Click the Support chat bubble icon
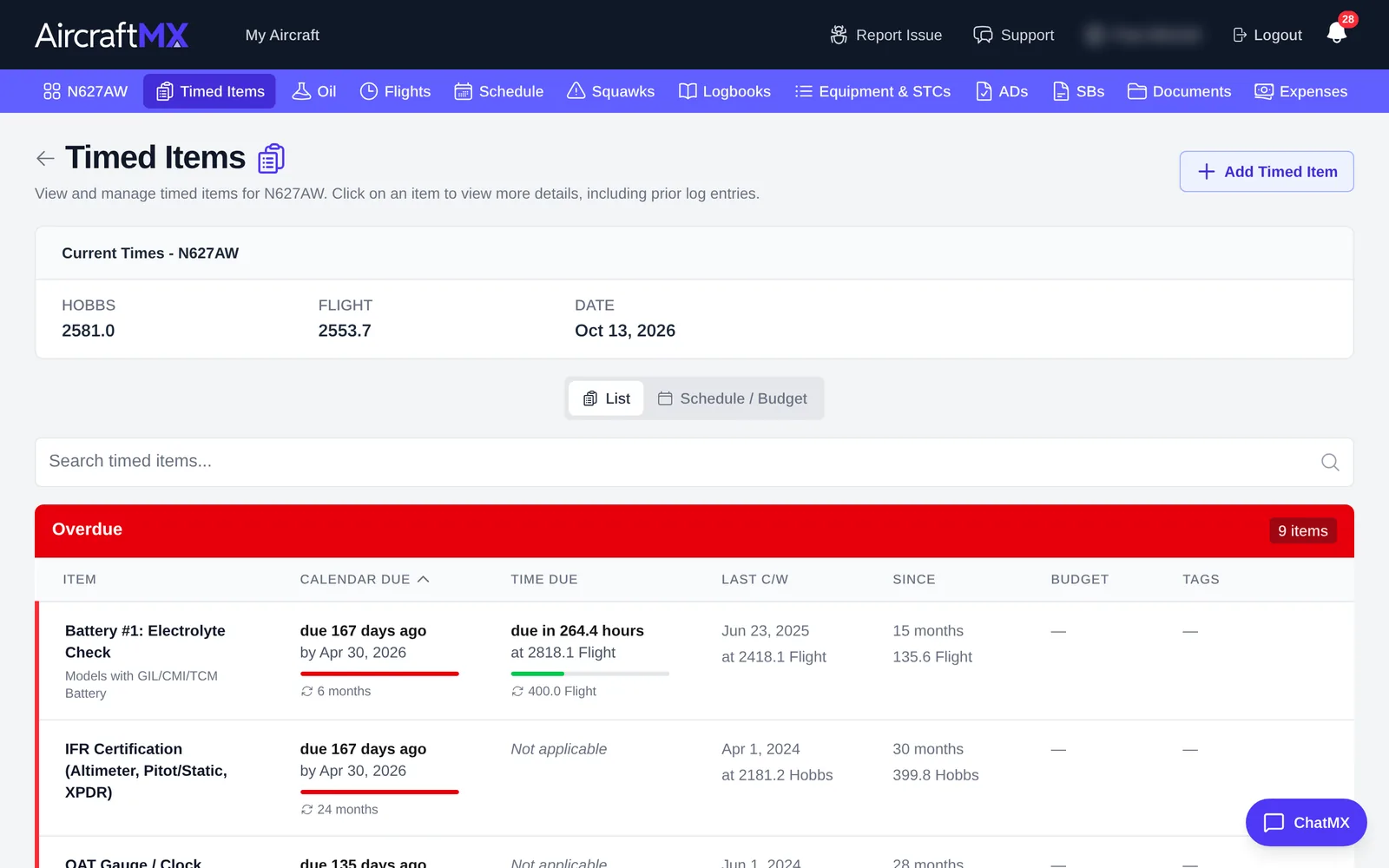This screenshot has height=868, width=1389. (x=983, y=35)
